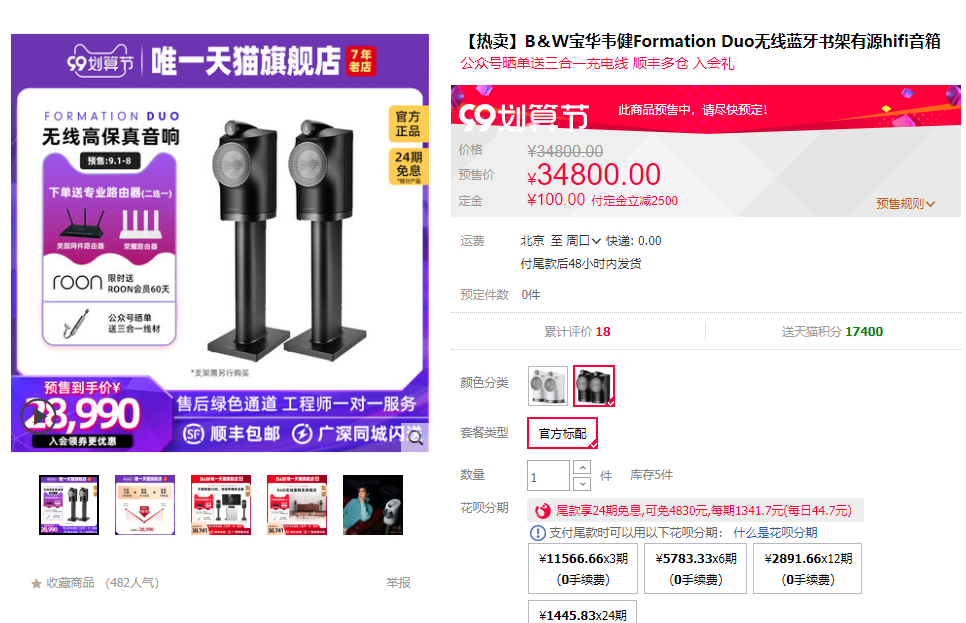Click the magnifier zoom icon on product image

coord(416,438)
